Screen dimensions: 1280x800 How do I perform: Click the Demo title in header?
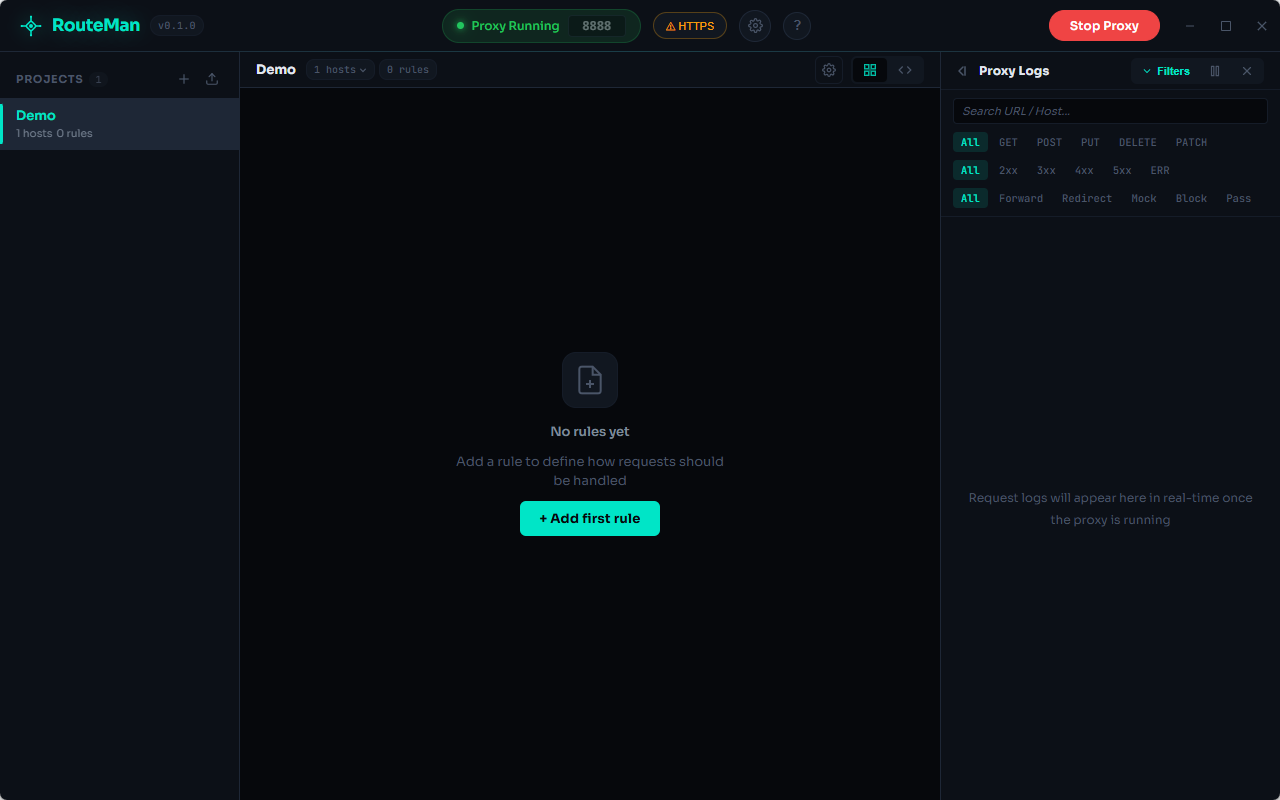click(276, 70)
